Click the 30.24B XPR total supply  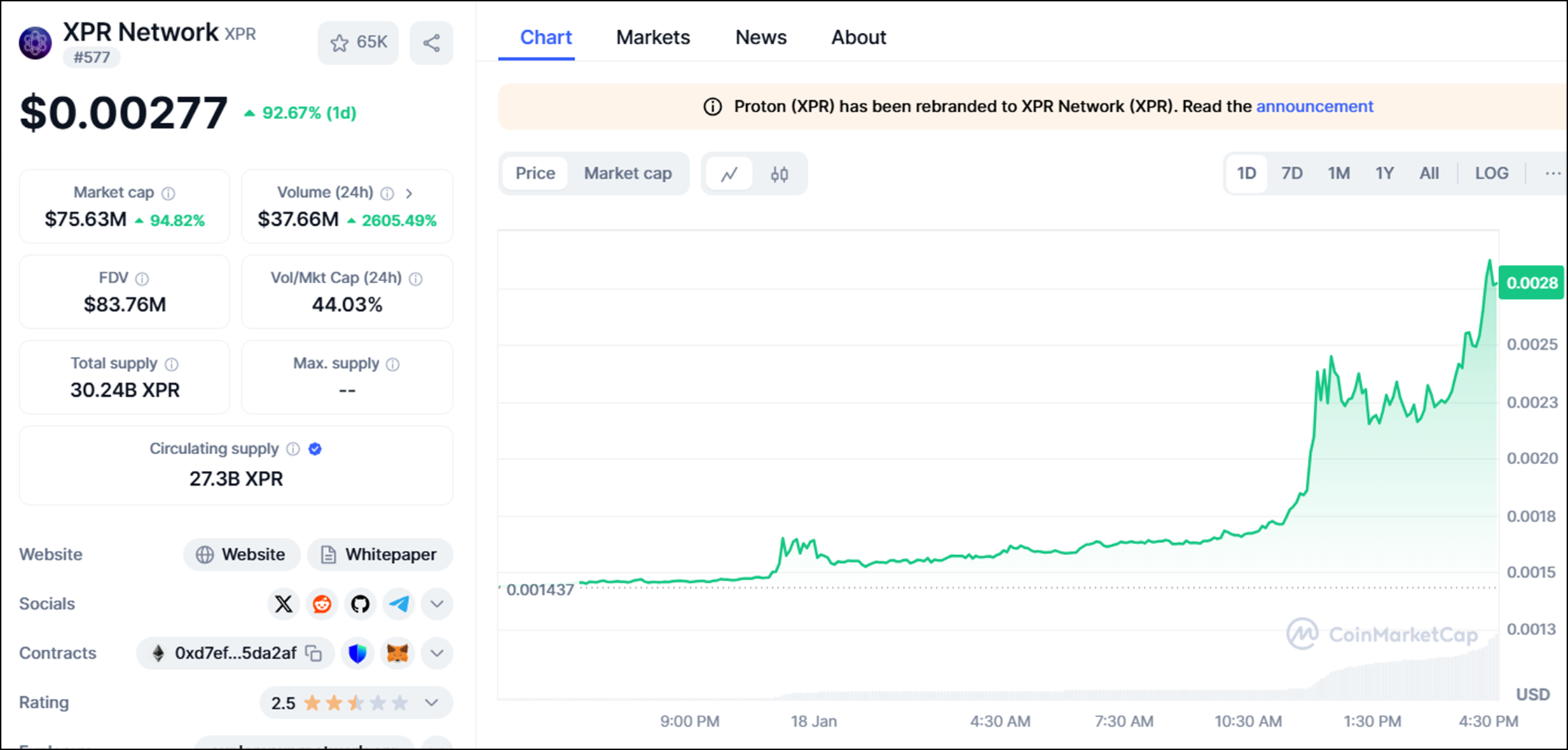[125, 390]
